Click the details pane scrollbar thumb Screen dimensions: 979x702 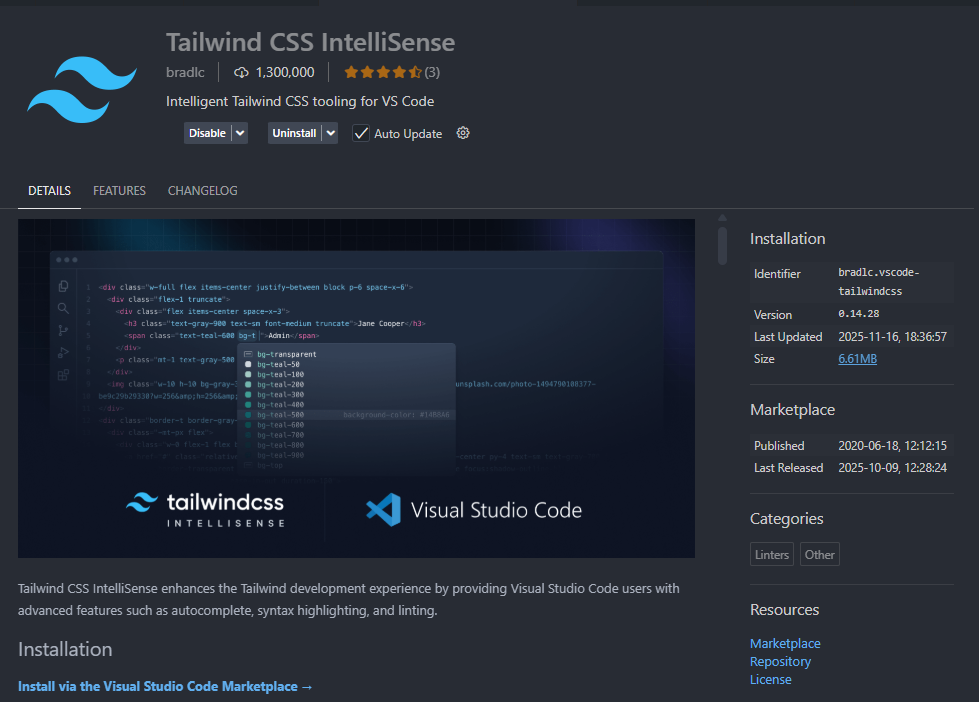click(x=722, y=246)
